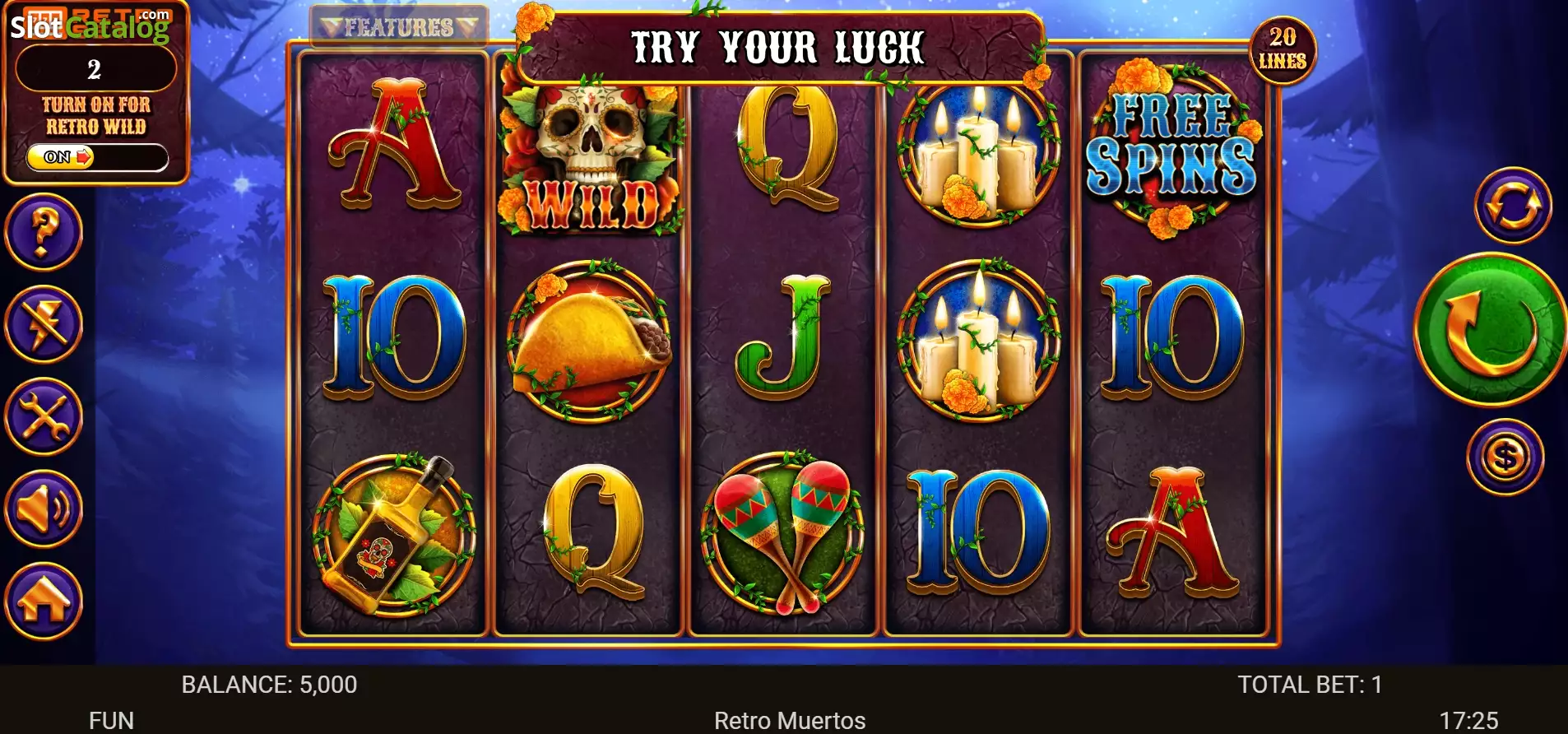The image size is (1568, 734).
Task: Toggle the turbo lightning spin mode
Action: click(x=44, y=324)
